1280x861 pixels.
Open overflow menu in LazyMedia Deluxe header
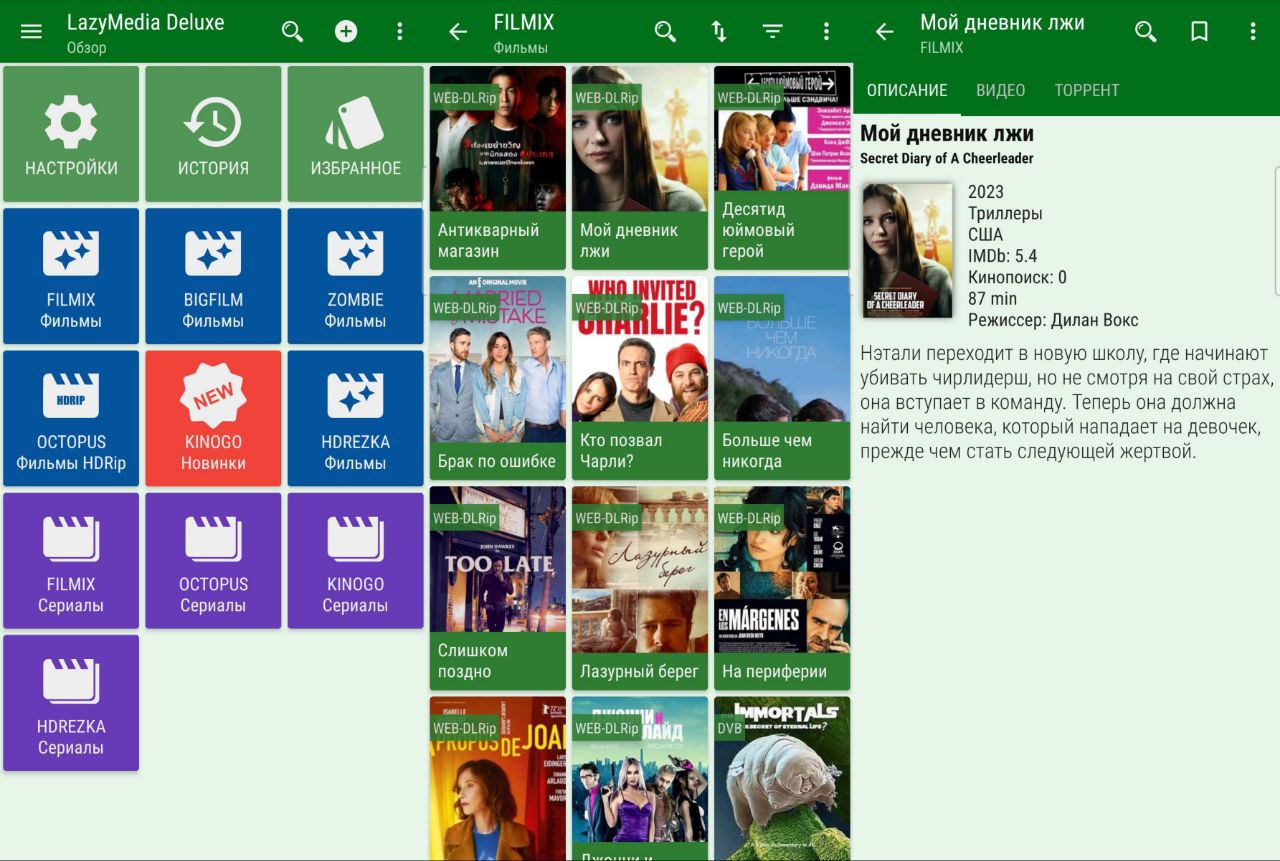click(400, 31)
